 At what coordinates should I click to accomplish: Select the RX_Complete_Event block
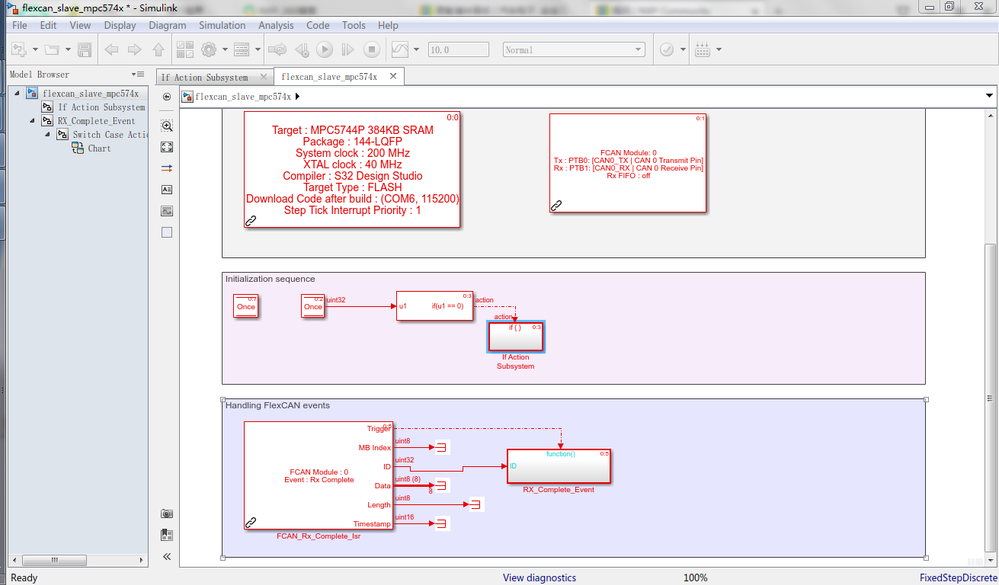(559, 466)
